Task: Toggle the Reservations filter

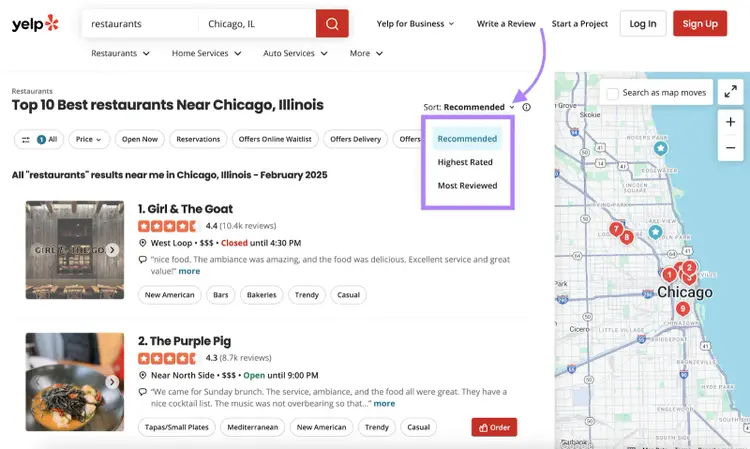Action: (198, 139)
